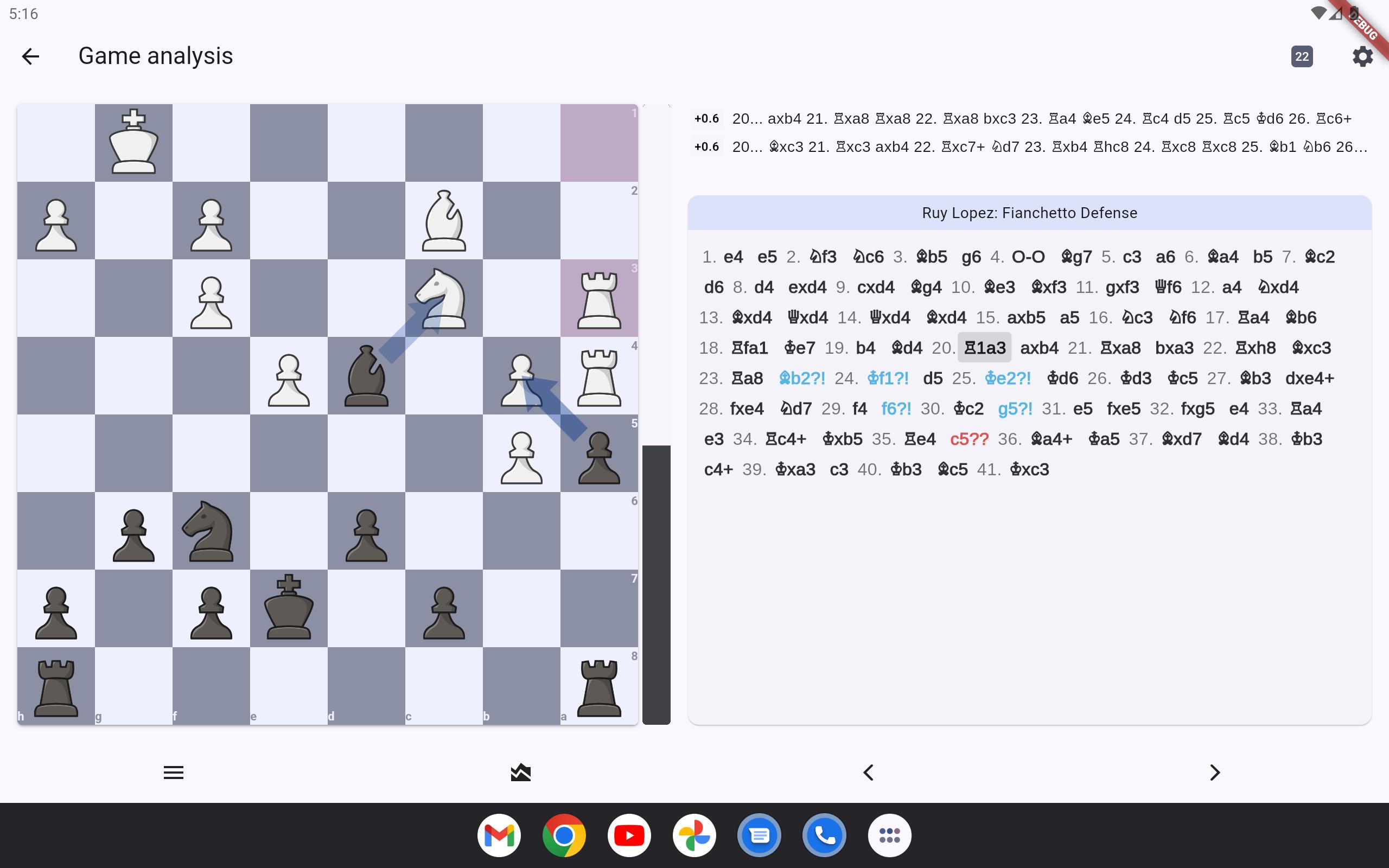Jump to dubious move 29... f6?!
Screen dimensions: 1389x868
pyautogui.click(x=896, y=409)
